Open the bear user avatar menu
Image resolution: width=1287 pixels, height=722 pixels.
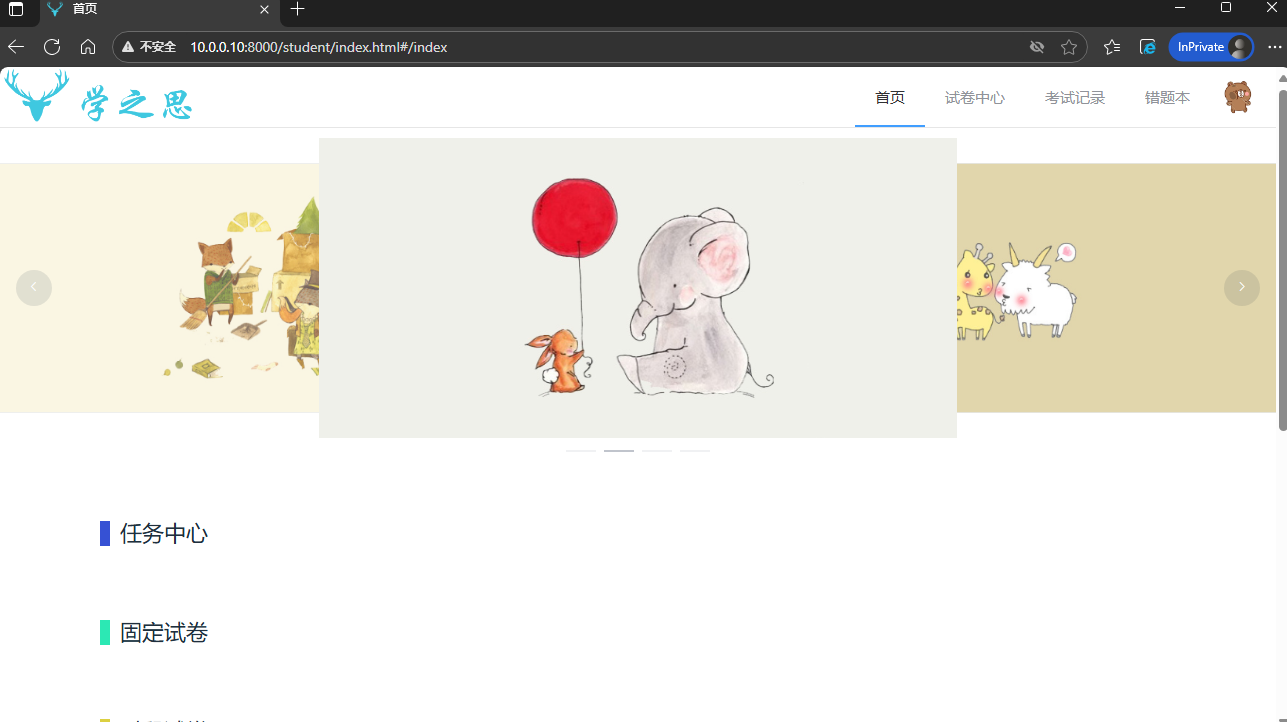[x=1238, y=97]
